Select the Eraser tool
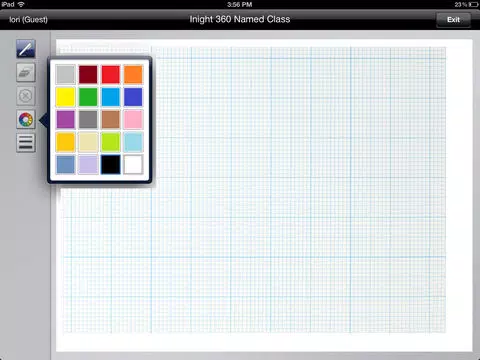The width and height of the screenshot is (480, 360). [x=26, y=72]
